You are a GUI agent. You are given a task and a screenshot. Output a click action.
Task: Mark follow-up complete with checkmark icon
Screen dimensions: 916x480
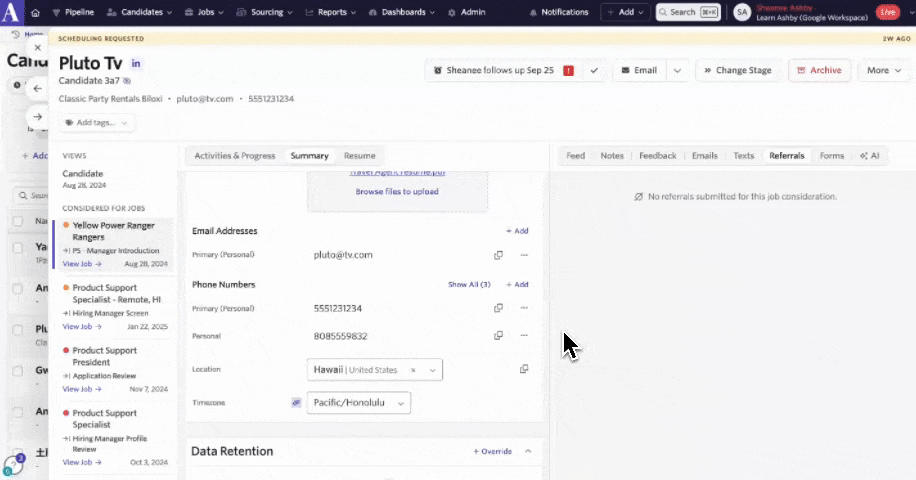[594, 71]
